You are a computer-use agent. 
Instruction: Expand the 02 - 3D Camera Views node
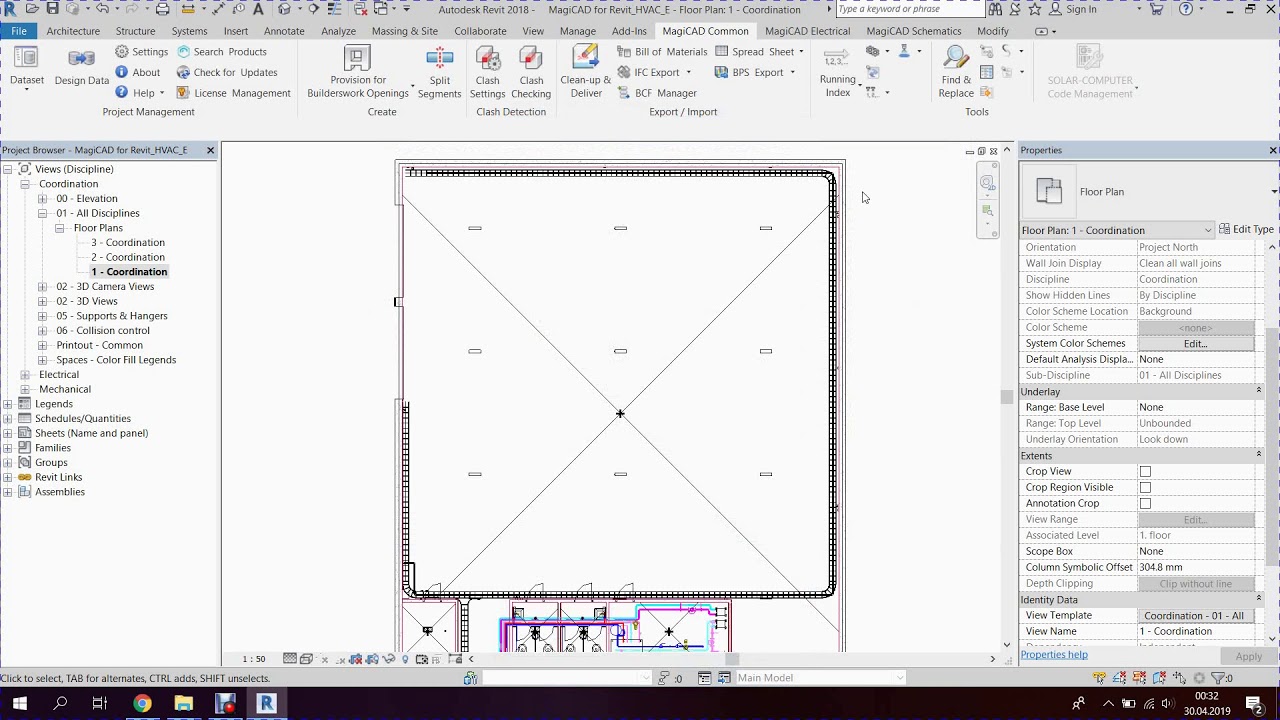42,287
